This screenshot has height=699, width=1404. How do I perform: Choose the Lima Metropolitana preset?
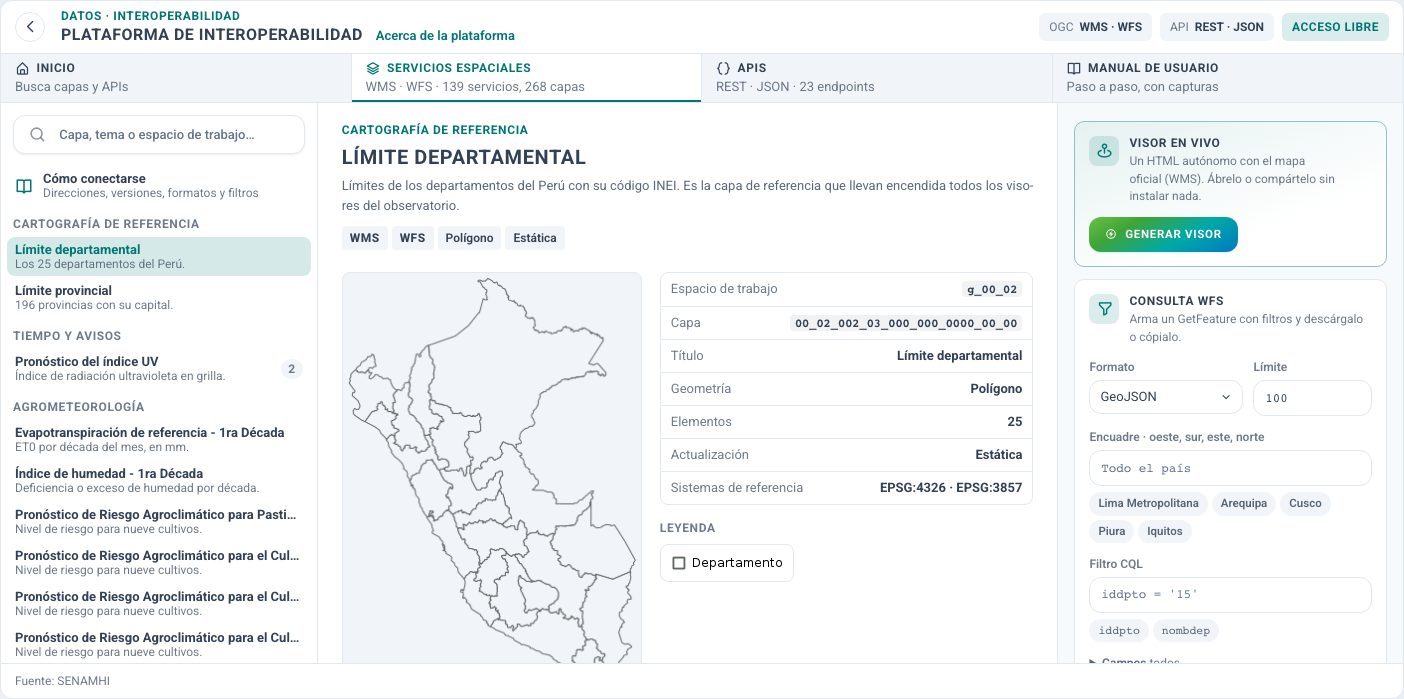coord(1148,503)
